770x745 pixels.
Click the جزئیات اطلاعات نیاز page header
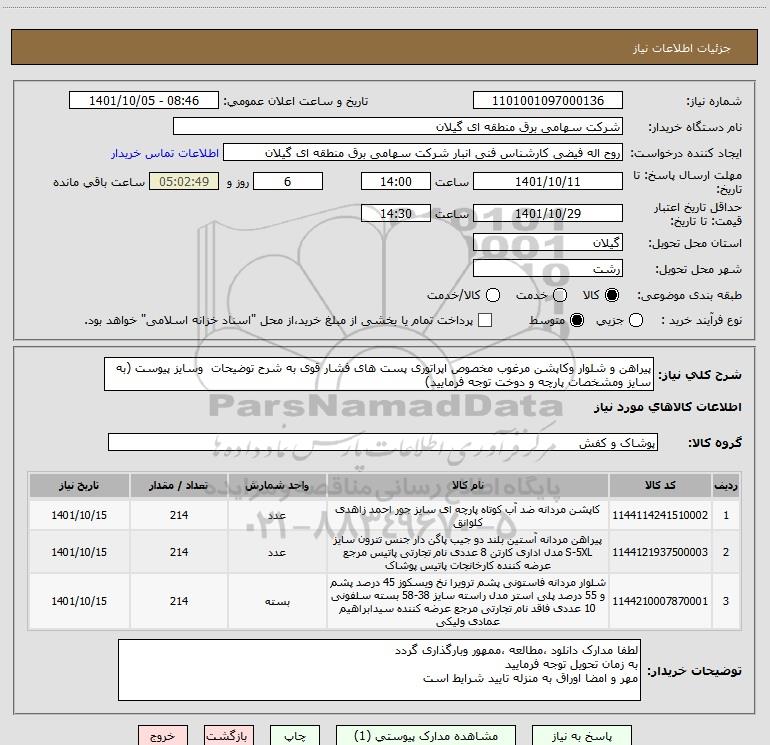point(682,48)
